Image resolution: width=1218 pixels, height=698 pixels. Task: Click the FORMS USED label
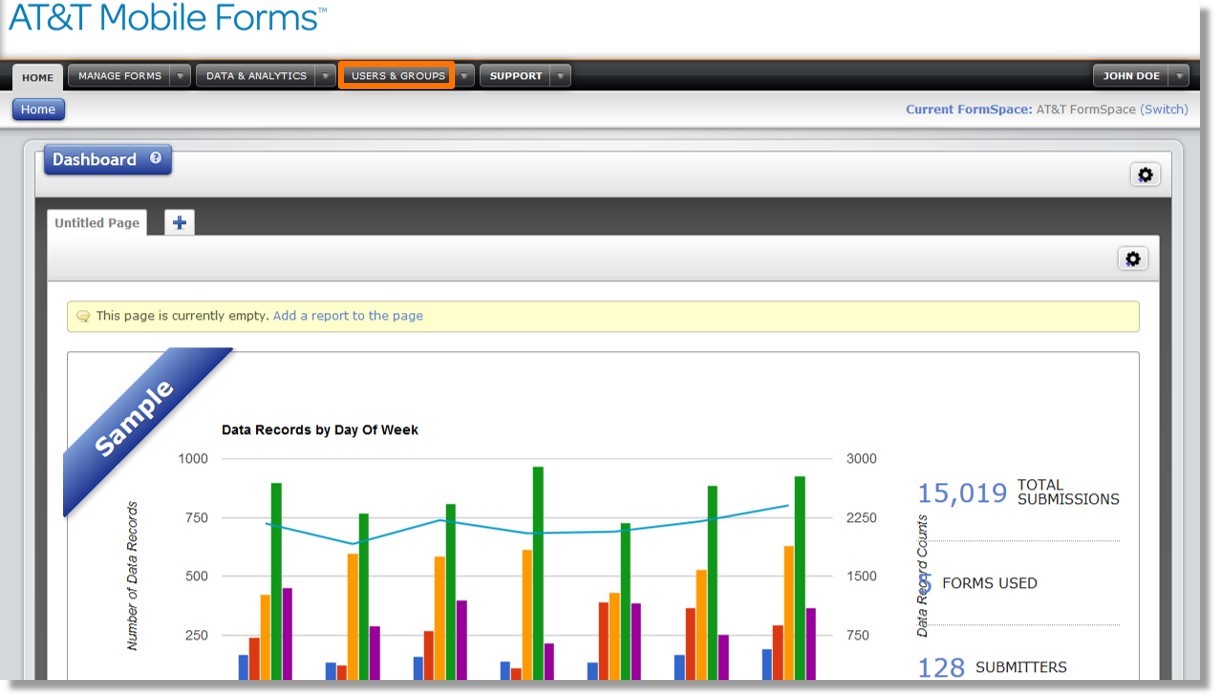tap(990, 583)
